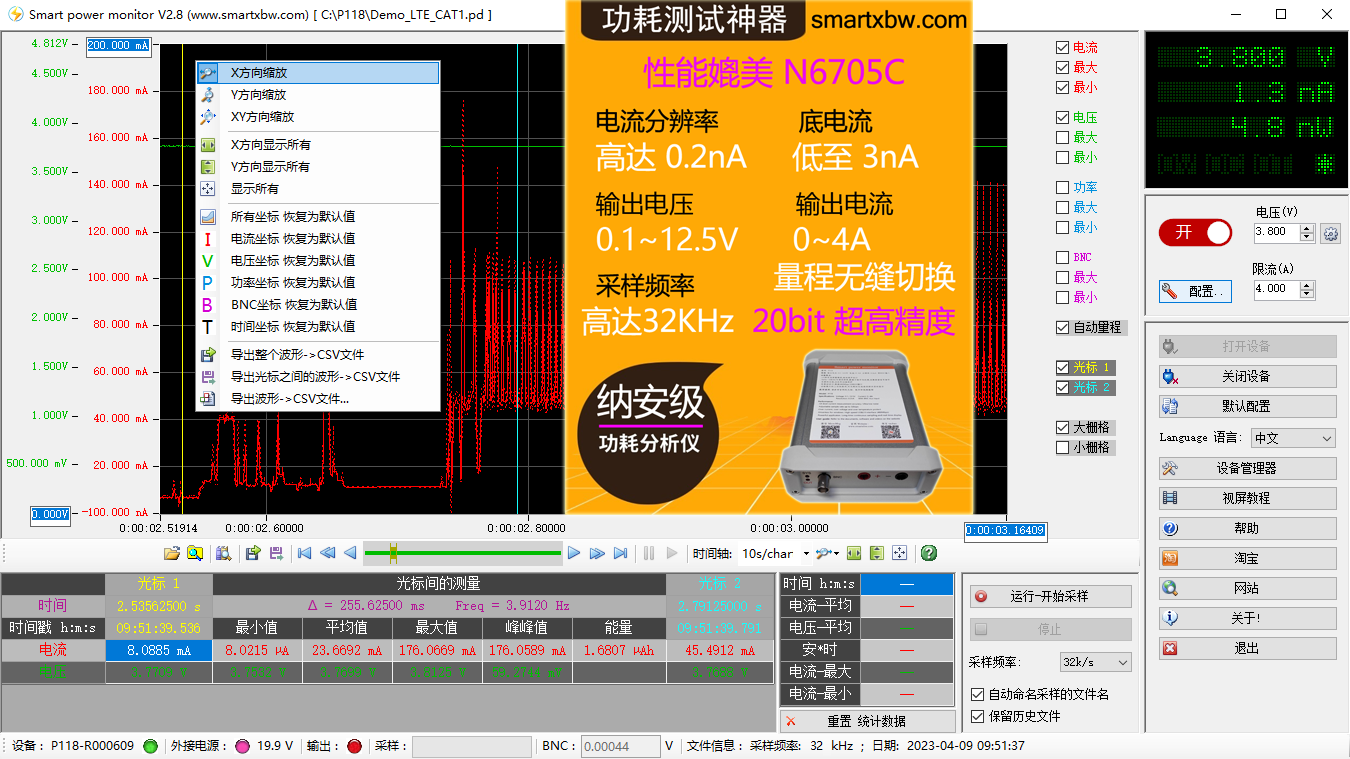The height and width of the screenshot is (759, 1350).
Task: Choose X方向显示所有 from context menu
Action: click(317, 145)
